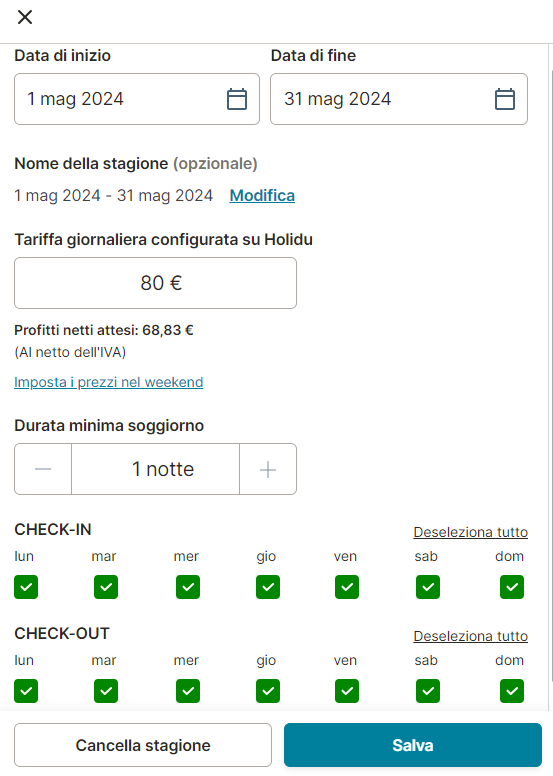This screenshot has height=776, width=553.
Task: Click the Cancella stagione button
Action: 143,745
